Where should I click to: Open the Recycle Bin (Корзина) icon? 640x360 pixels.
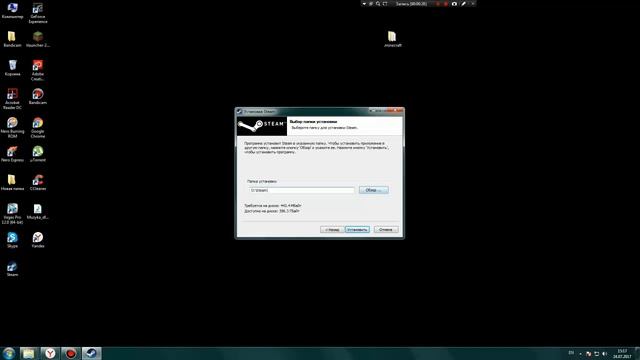pyautogui.click(x=12, y=68)
